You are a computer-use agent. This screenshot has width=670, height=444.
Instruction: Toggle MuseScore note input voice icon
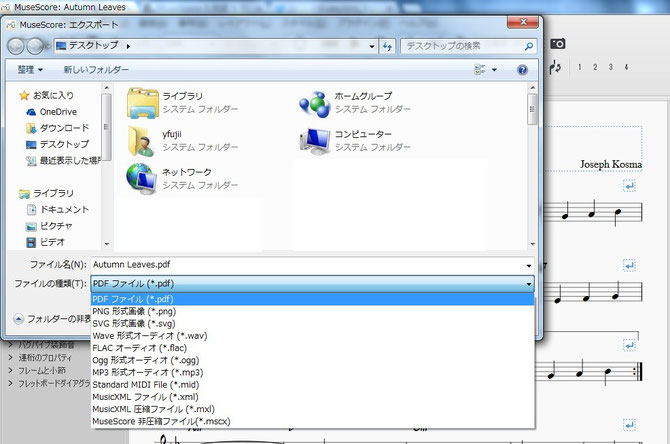coord(555,67)
